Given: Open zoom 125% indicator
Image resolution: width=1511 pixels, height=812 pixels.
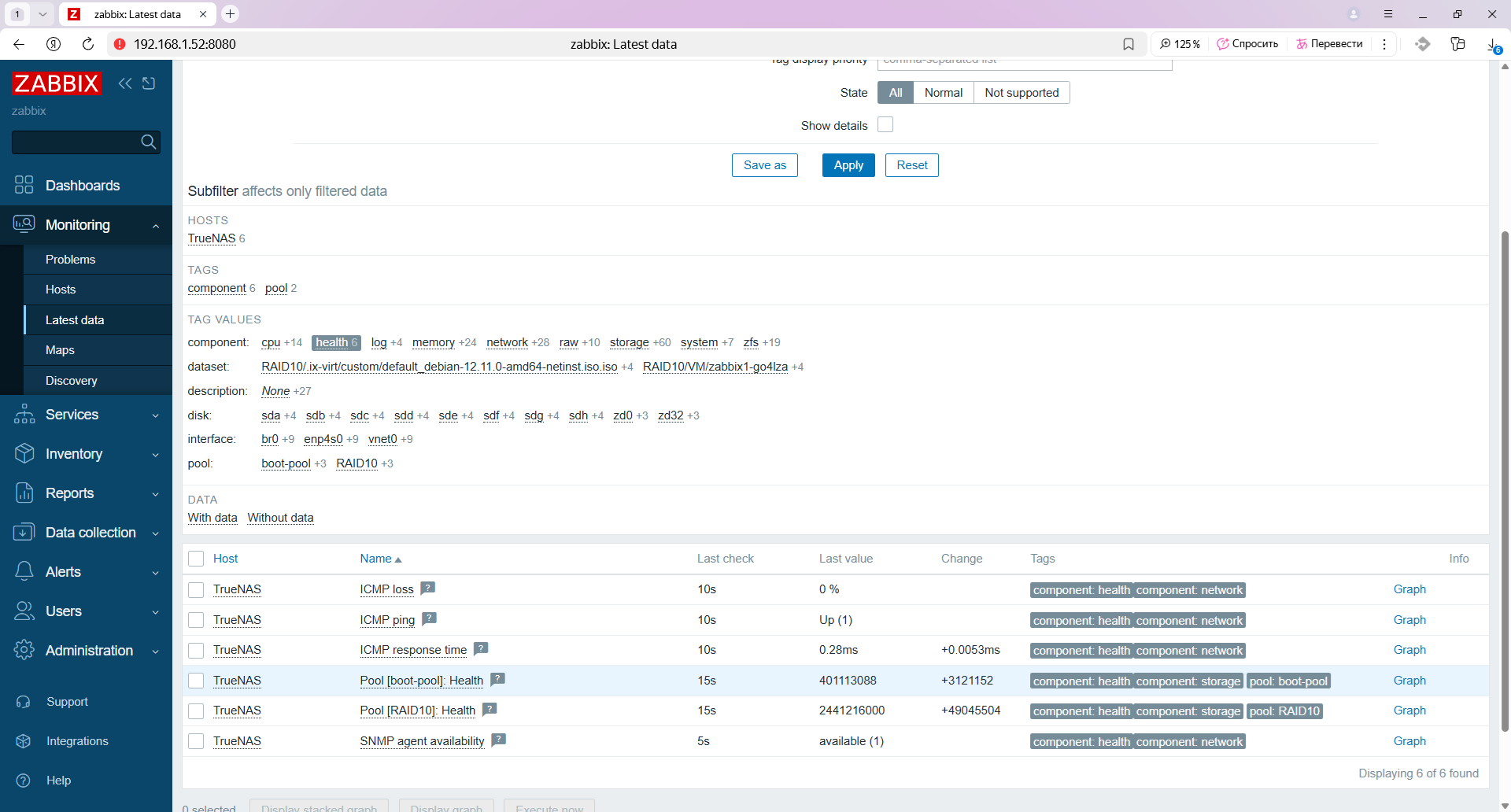Looking at the screenshot, I should (x=1180, y=44).
